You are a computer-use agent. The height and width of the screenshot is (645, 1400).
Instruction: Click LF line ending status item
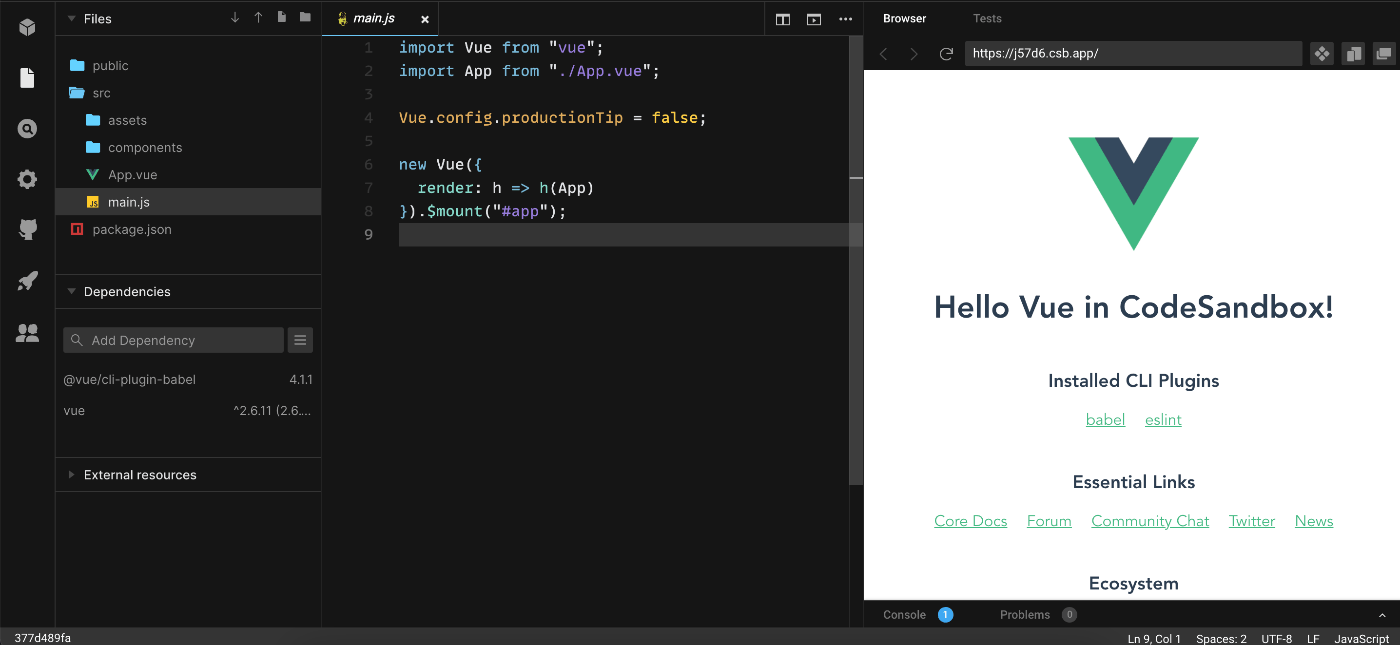point(1313,638)
